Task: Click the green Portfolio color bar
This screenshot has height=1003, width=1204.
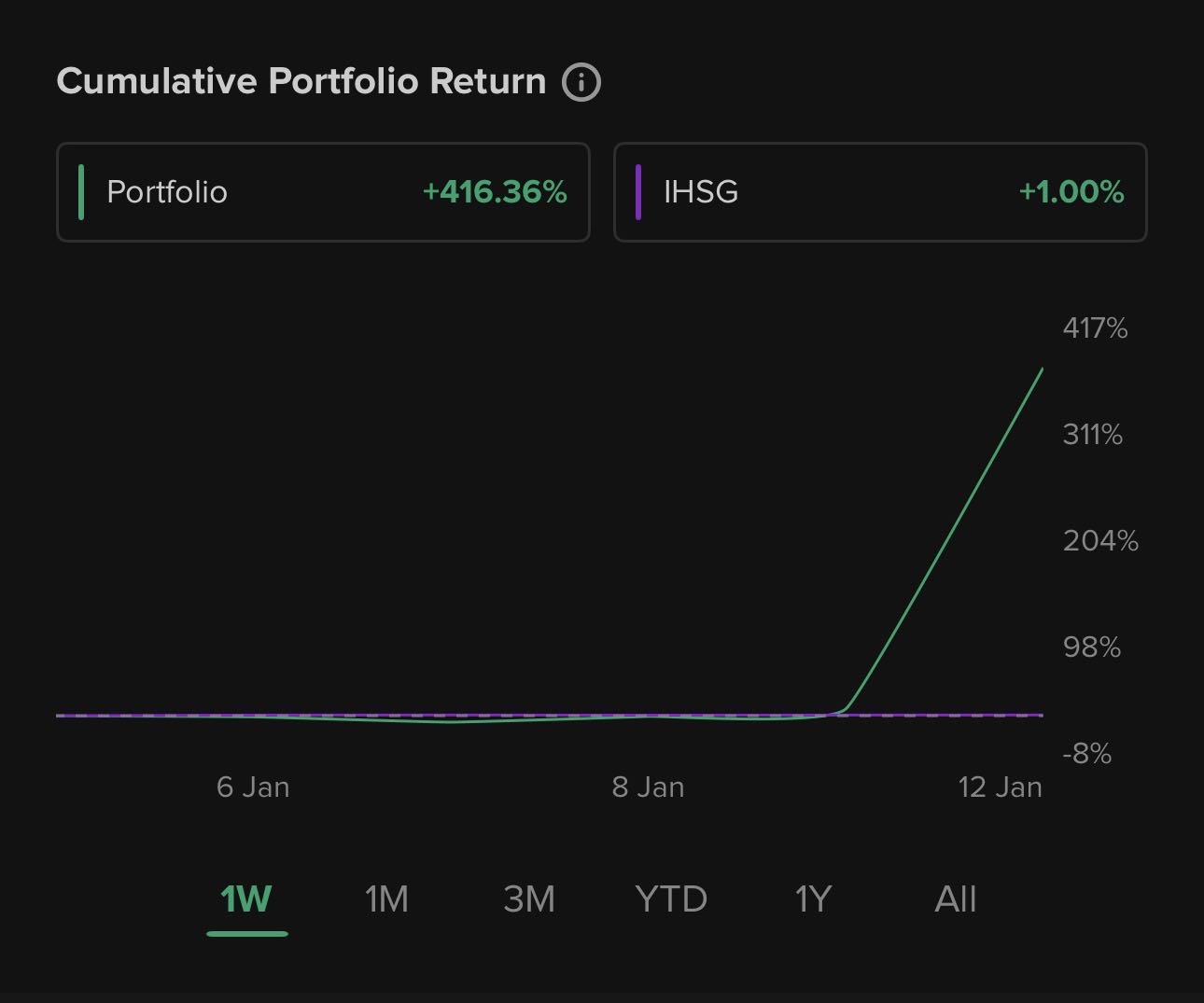Action: point(81,192)
